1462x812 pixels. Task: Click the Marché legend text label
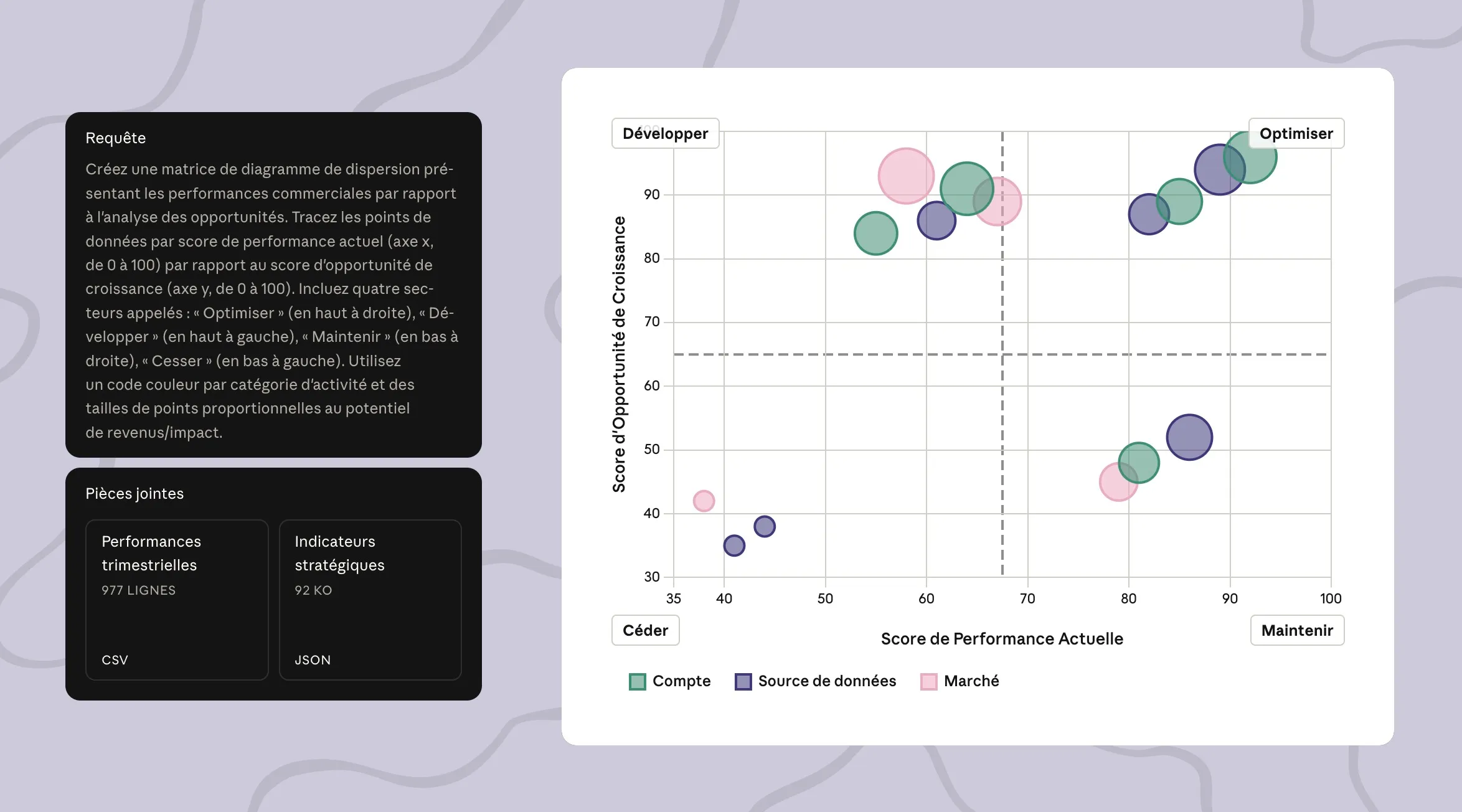tap(971, 681)
